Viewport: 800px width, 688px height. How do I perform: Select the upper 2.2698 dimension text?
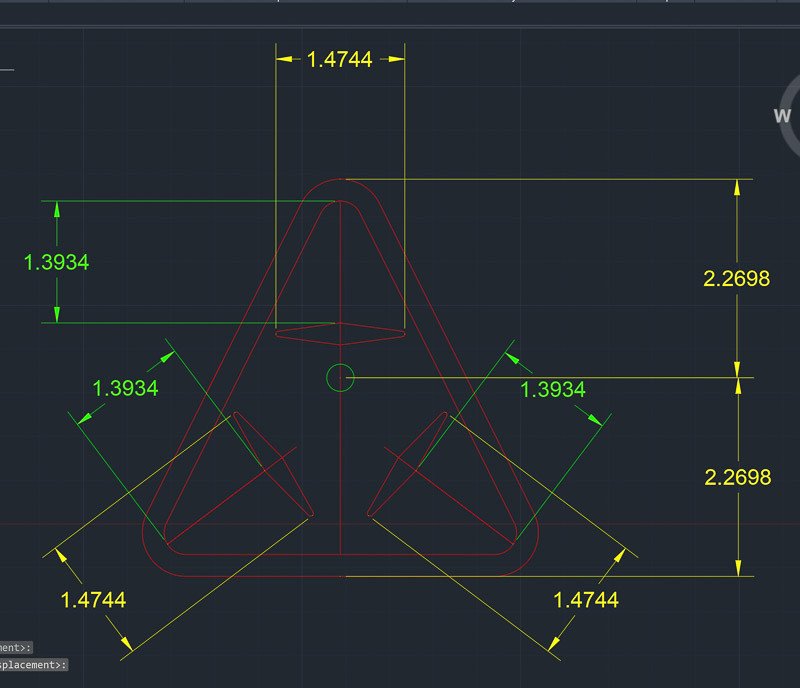[x=737, y=279]
